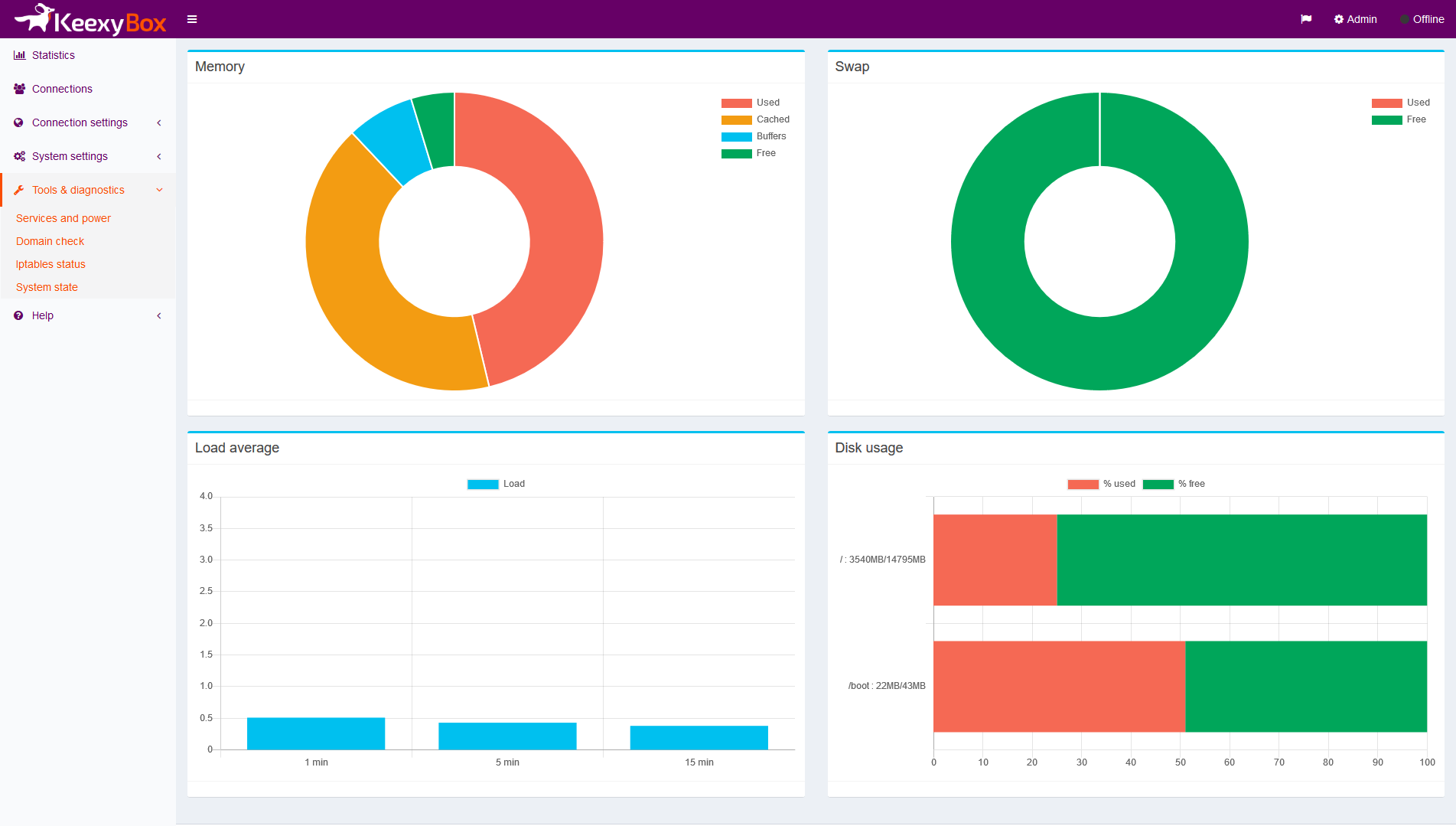Click the KeexyBox logo
This screenshot has height=826, width=1456.
coord(90,19)
